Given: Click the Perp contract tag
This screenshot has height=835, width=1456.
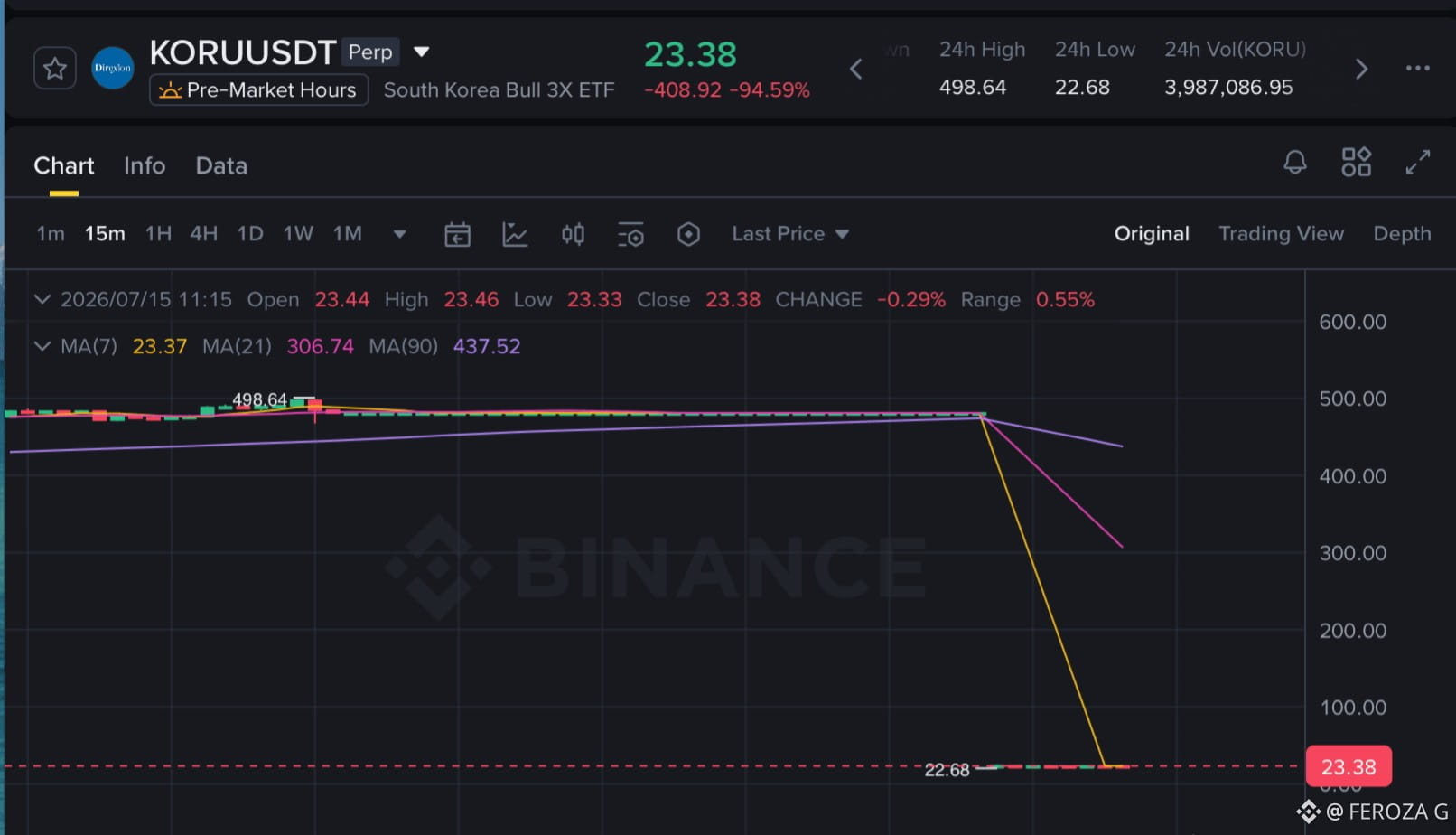Looking at the screenshot, I should (370, 52).
